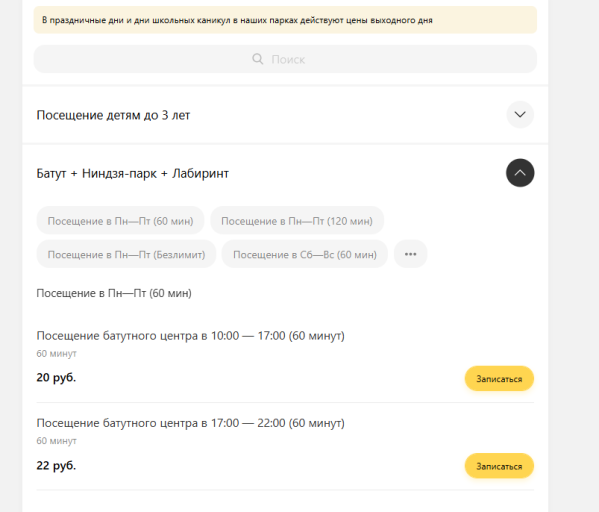Book the 22 руб. visit with Записаться
This screenshot has width=599, height=512.
tap(499, 466)
